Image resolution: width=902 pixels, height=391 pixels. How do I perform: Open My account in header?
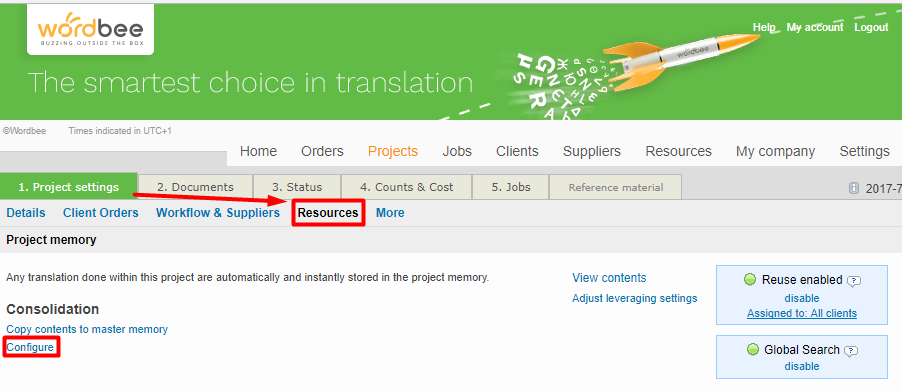[815, 27]
